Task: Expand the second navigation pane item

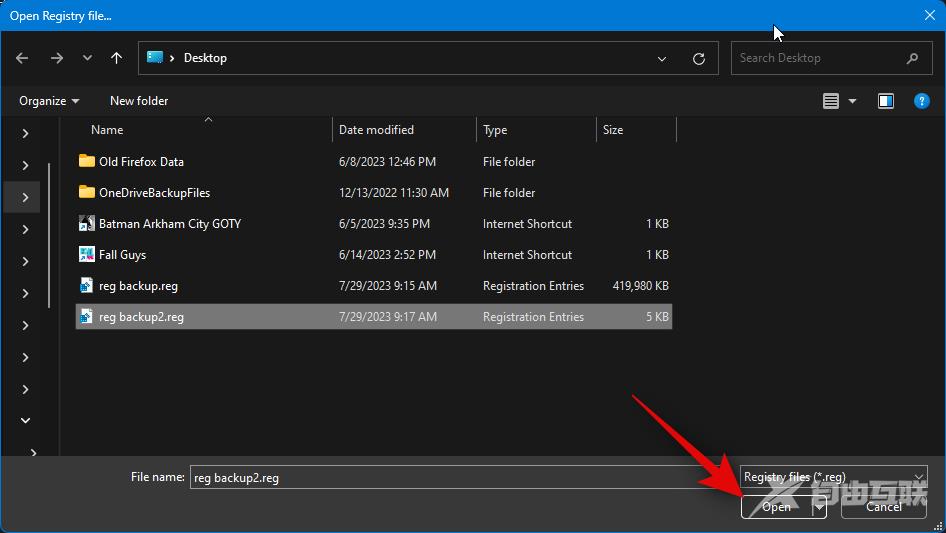Action: click(x=25, y=165)
